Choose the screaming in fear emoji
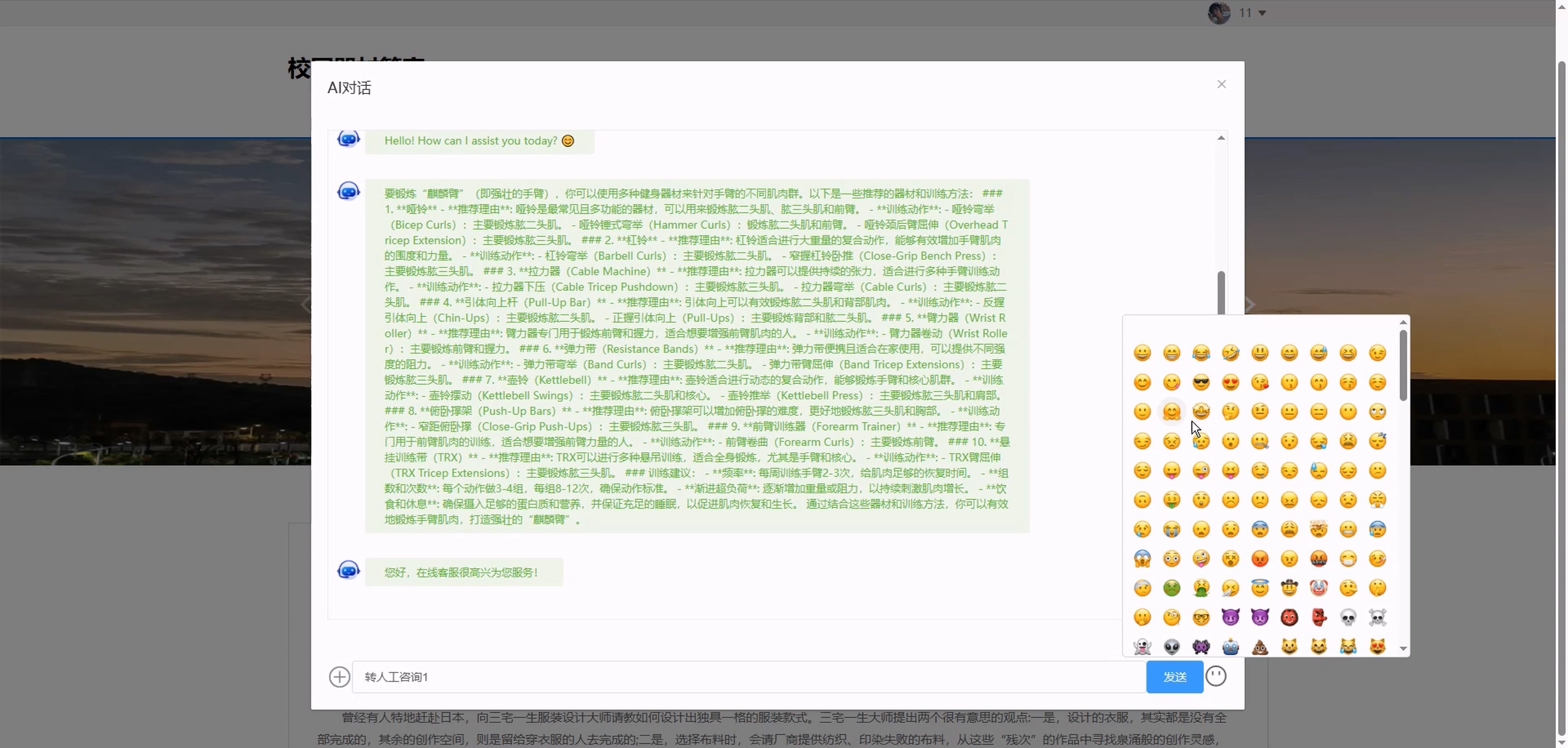 click(1142, 559)
